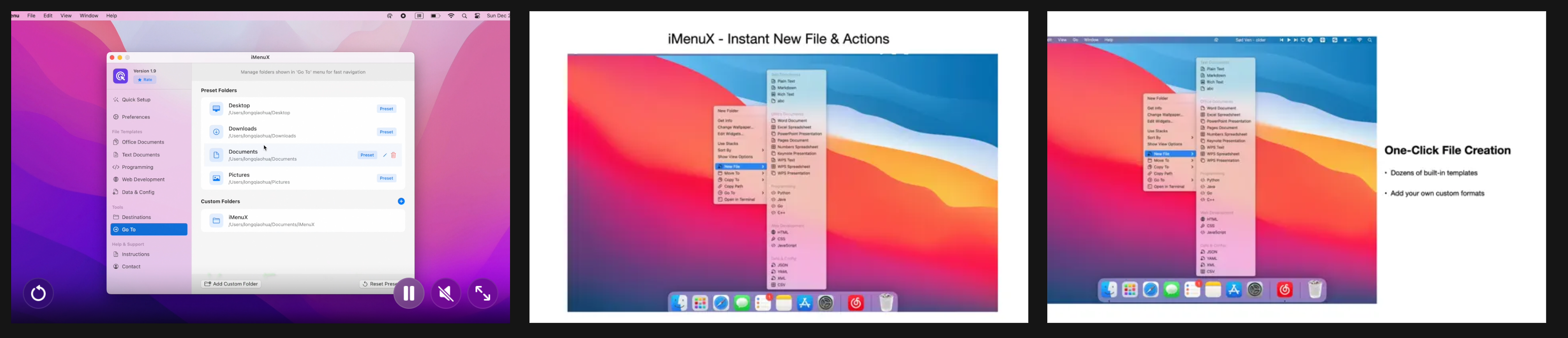Click the Custom Folders heading
Screen dimensions: 1568x338
(x=221, y=201)
